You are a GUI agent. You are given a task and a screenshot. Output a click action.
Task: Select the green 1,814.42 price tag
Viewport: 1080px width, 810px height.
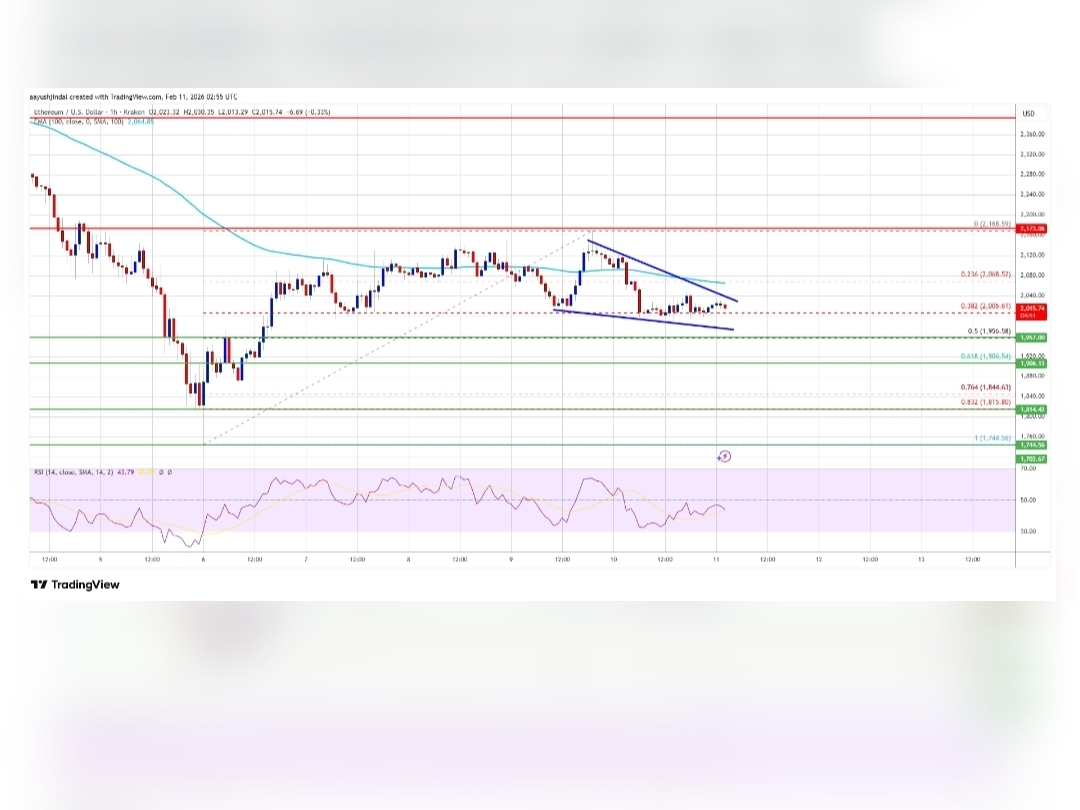(x=1031, y=409)
